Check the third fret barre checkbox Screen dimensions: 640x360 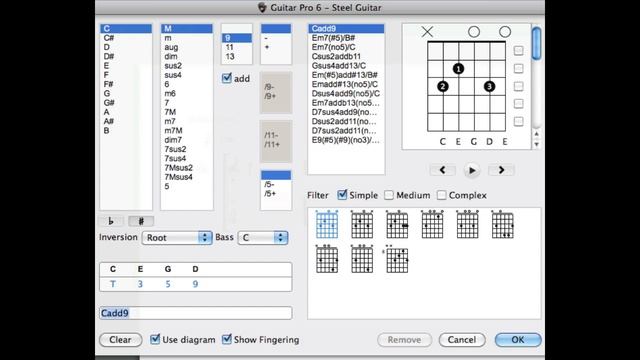click(x=518, y=86)
